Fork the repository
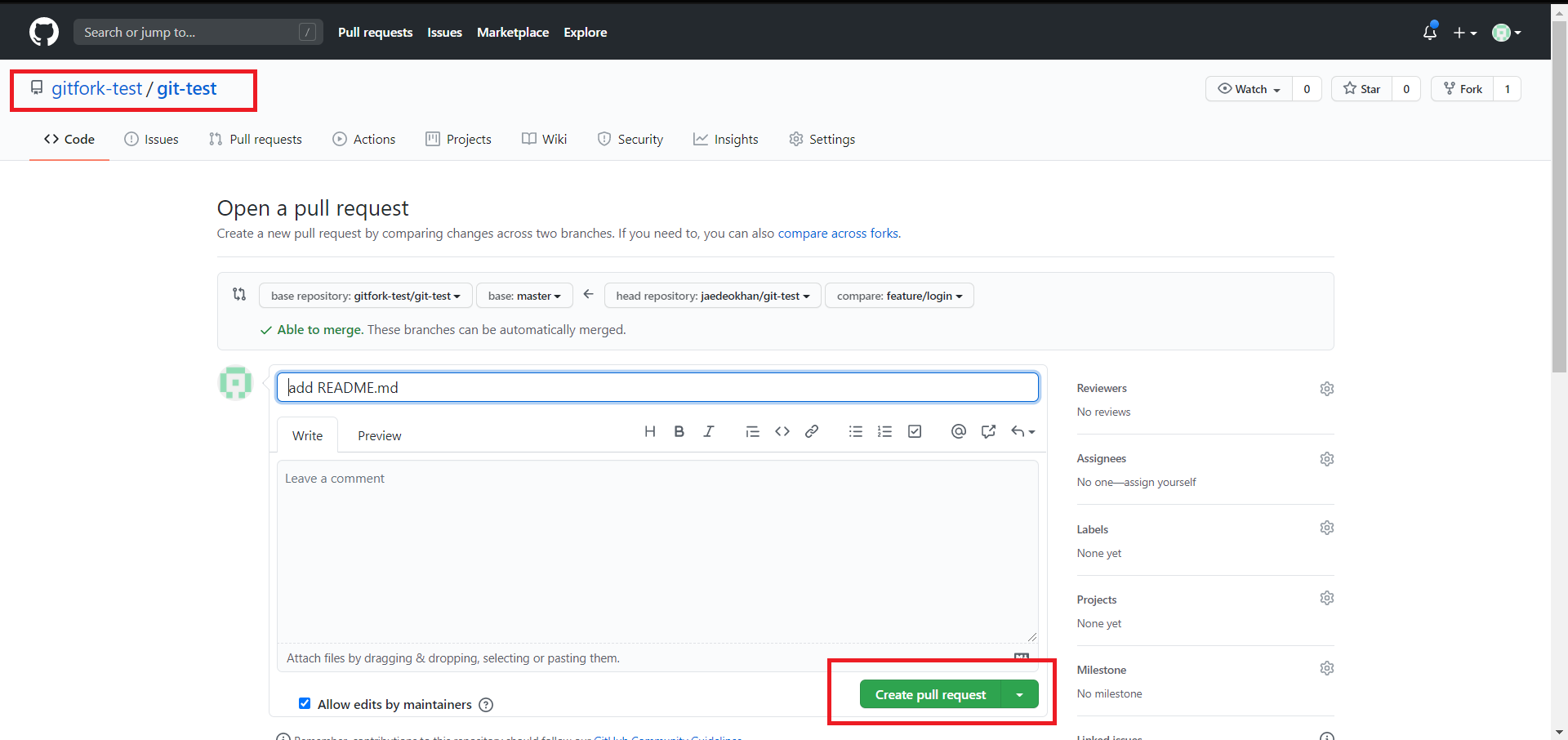 (1463, 89)
